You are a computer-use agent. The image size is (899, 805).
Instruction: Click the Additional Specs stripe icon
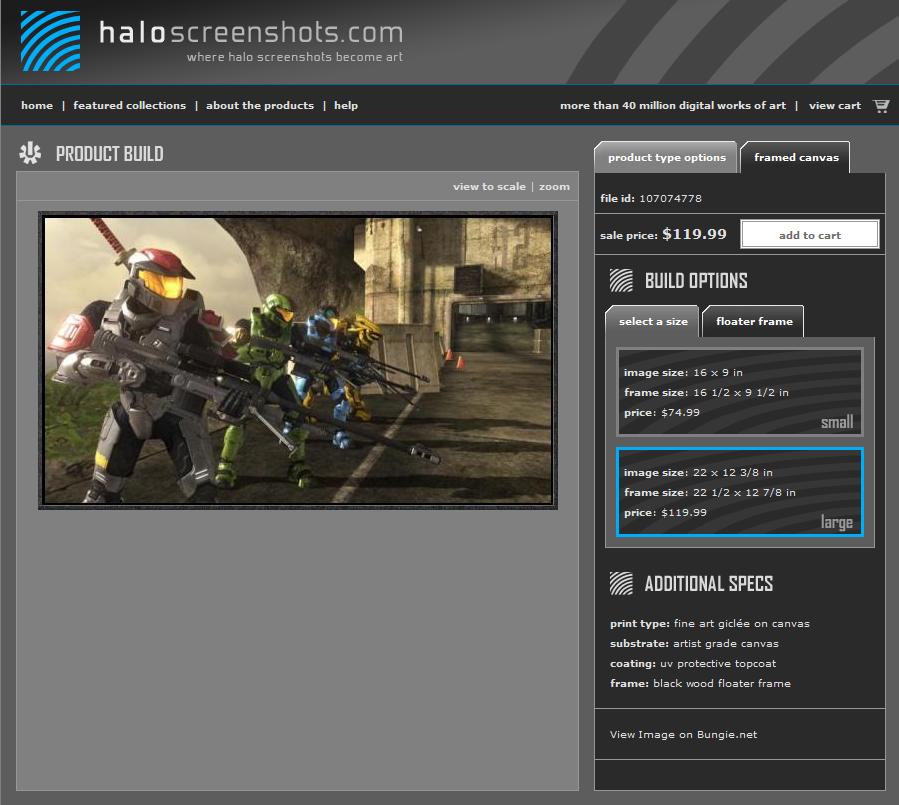click(621, 584)
